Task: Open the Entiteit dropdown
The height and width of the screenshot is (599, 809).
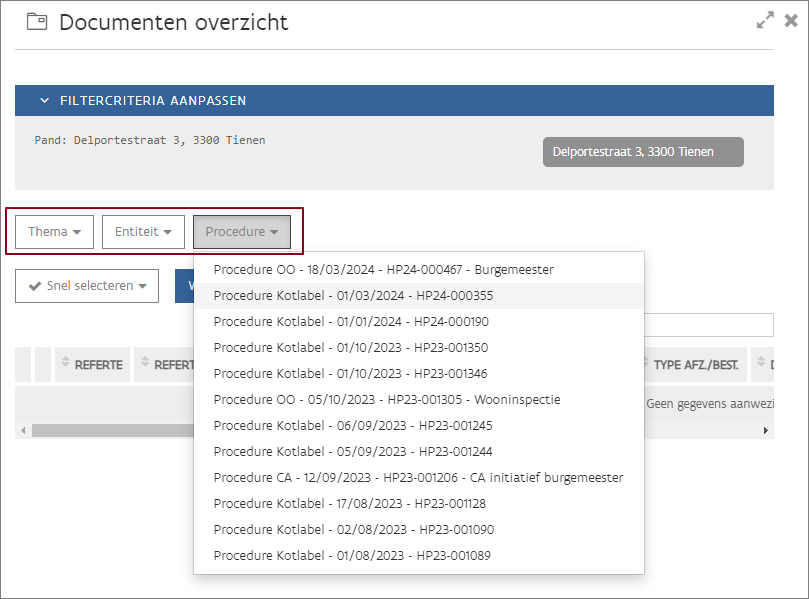Action: click(x=143, y=232)
